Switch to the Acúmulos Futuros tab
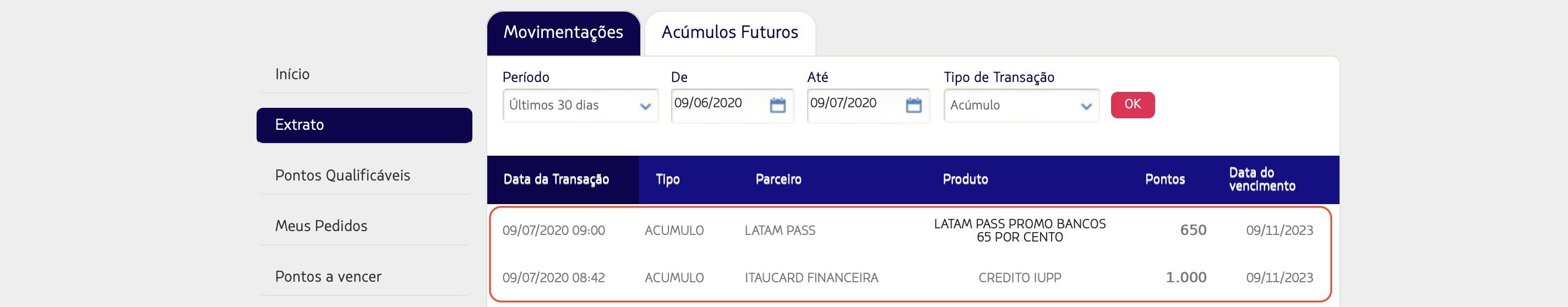This screenshot has height=307, width=1568. pyautogui.click(x=730, y=33)
